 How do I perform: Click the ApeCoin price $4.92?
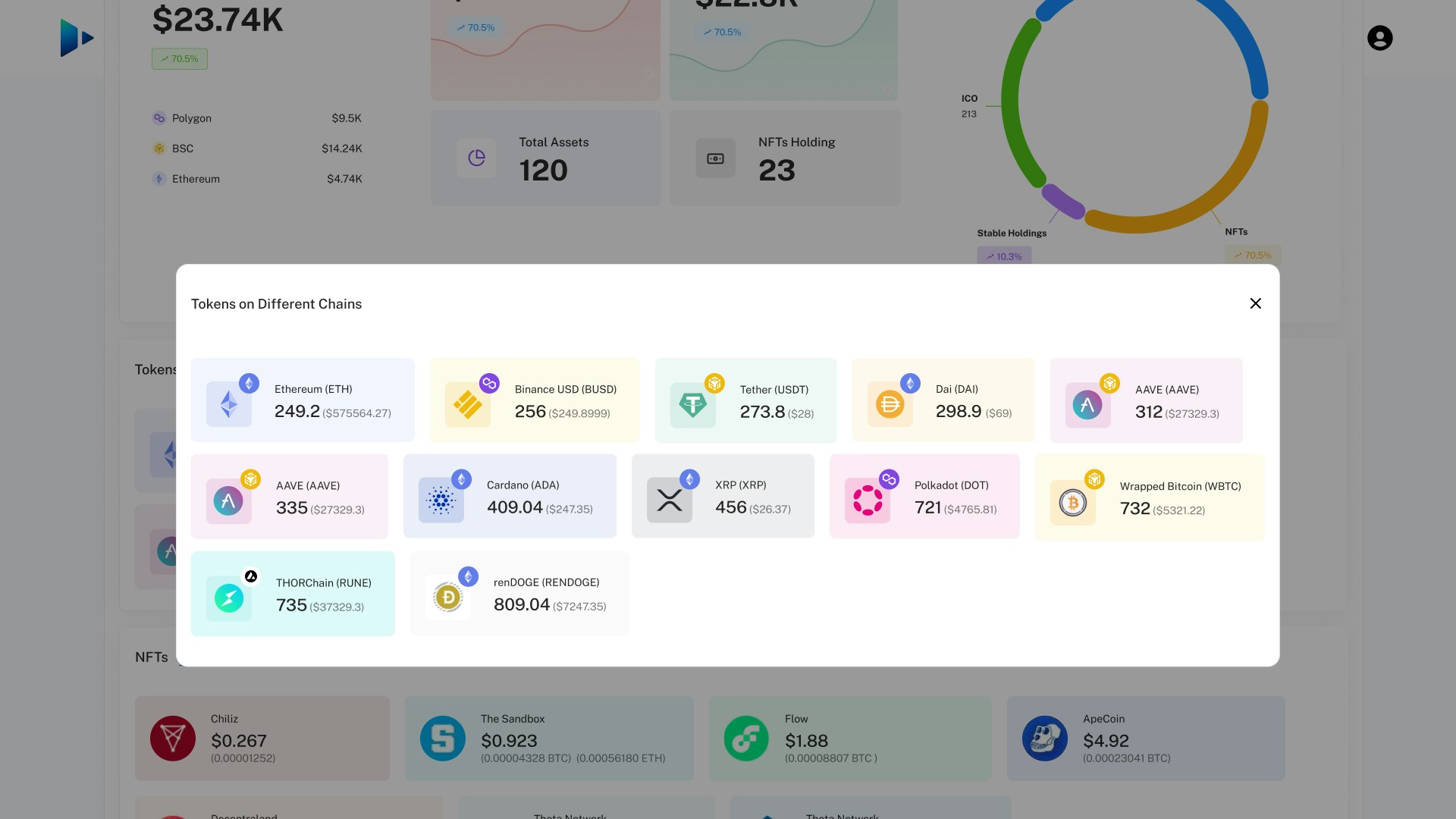[x=1106, y=741]
